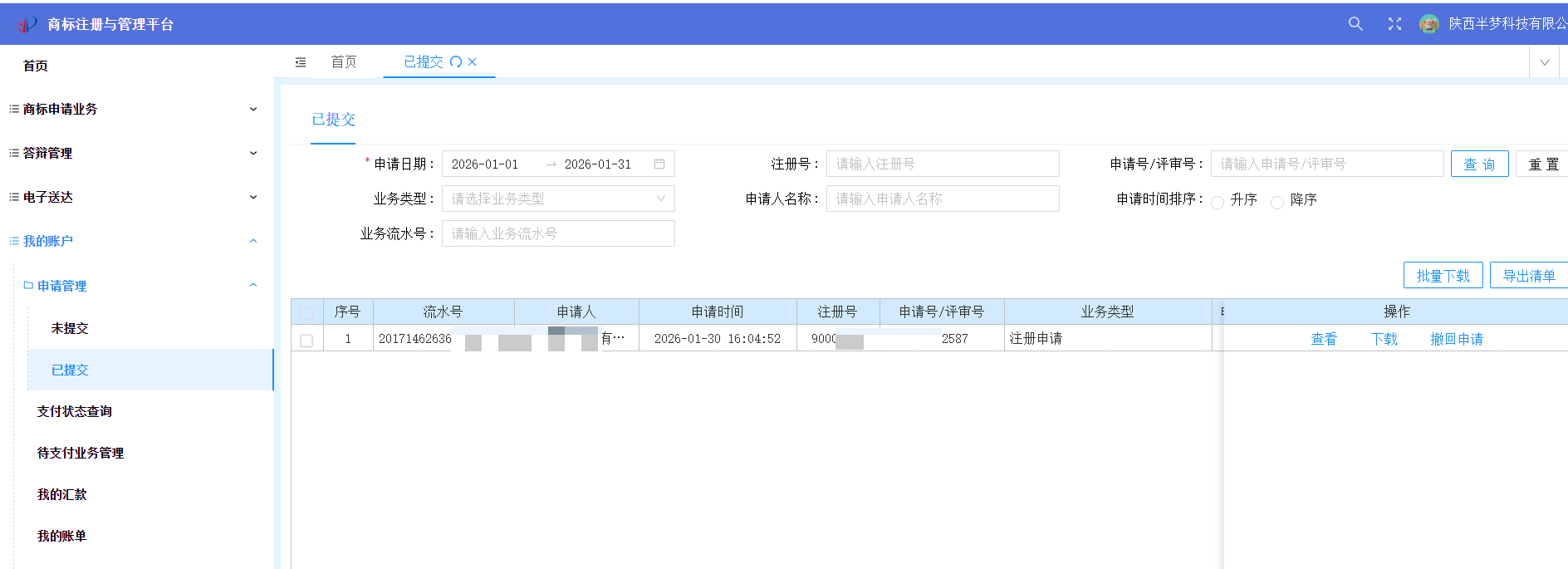
Task: Collapse sidebar with the menu fold icon
Action: (x=301, y=62)
